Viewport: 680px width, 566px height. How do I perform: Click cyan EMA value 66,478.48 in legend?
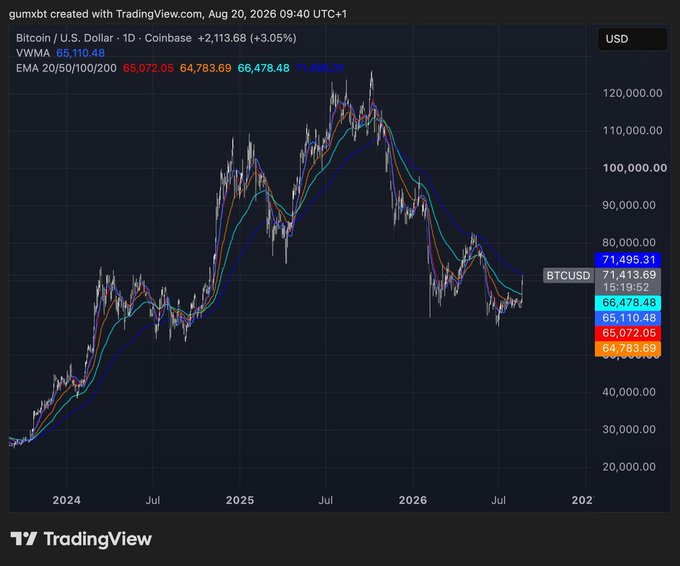(x=263, y=68)
